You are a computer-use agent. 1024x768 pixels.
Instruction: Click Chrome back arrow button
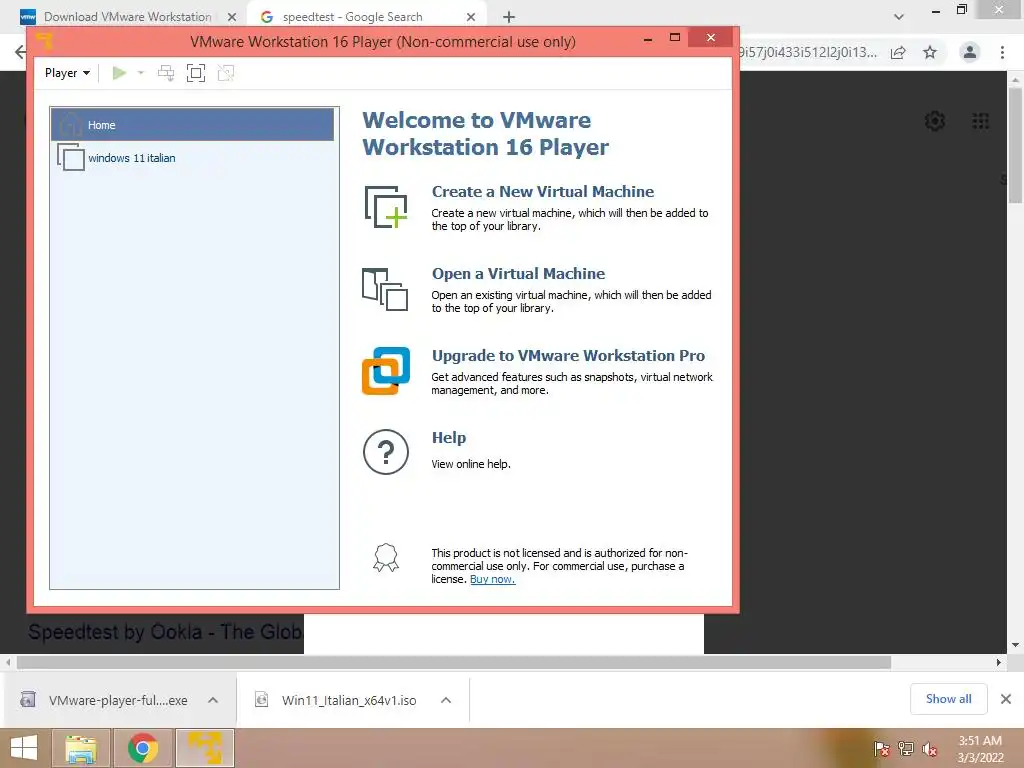click(x=20, y=52)
